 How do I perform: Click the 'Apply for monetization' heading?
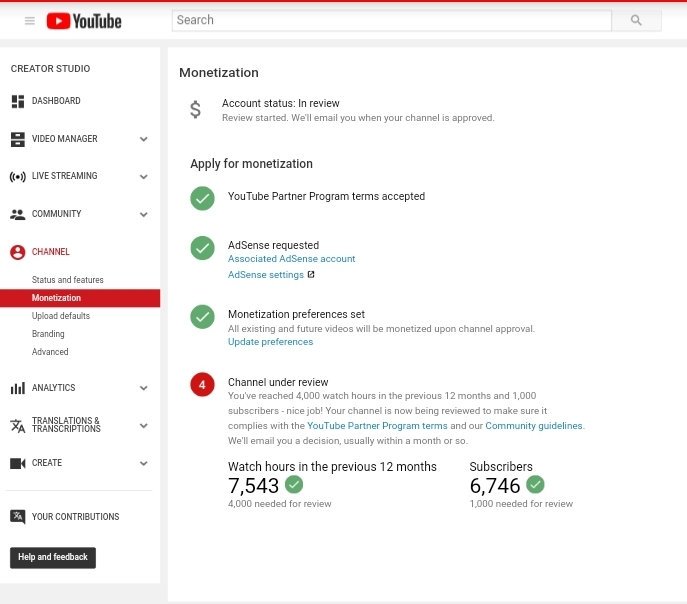(x=251, y=164)
